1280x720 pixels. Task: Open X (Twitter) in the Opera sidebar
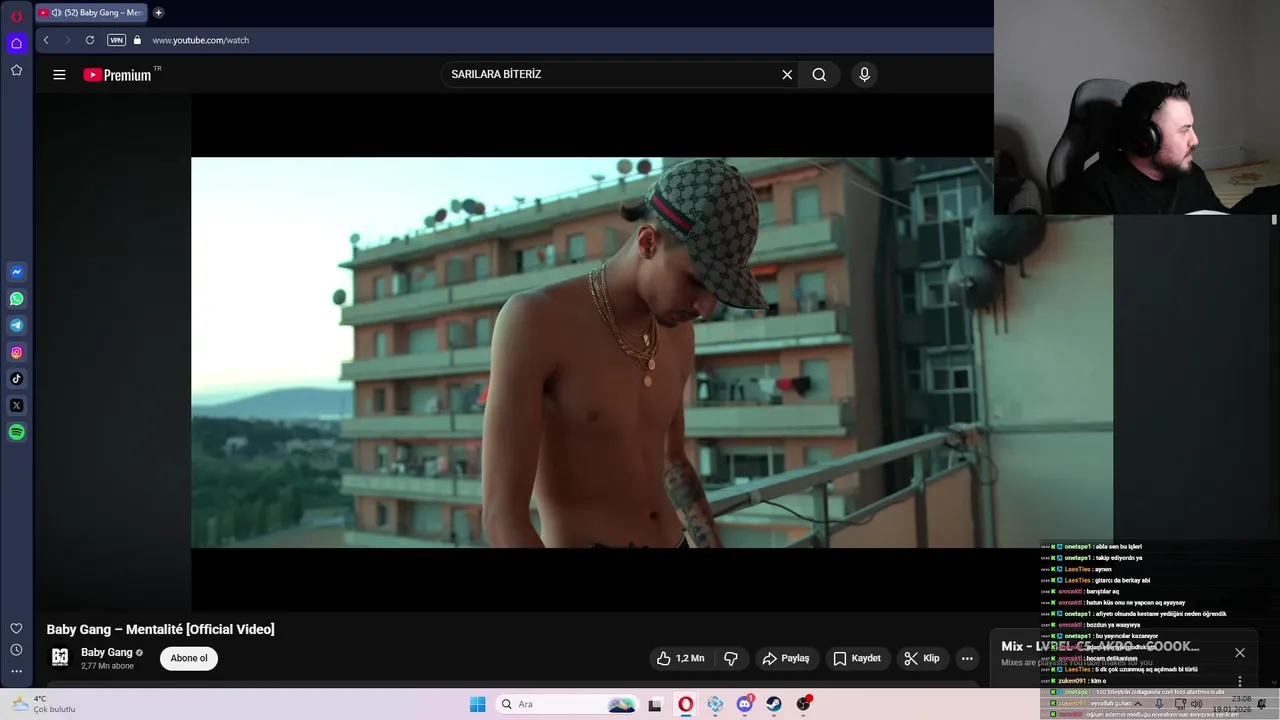[16, 405]
